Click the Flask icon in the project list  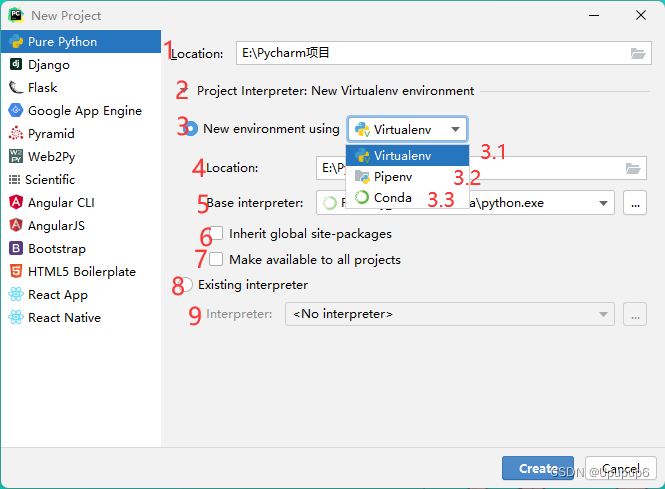[x=16, y=87]
